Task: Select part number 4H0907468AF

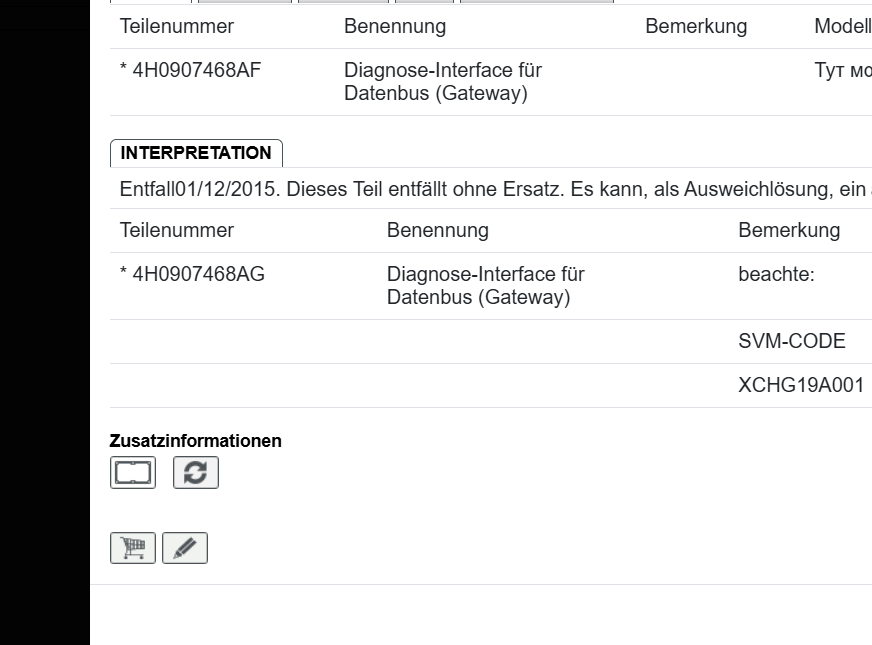Action: (x=194, y=70)
